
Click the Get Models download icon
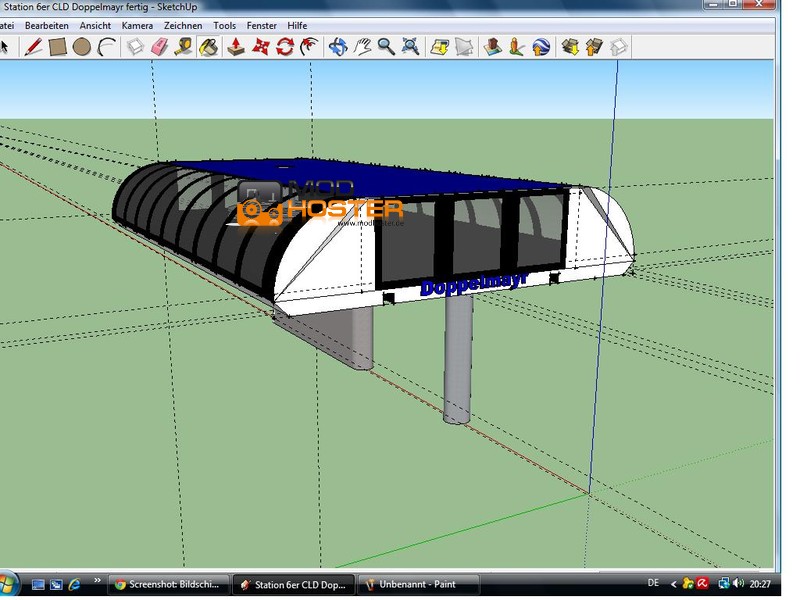point(570,47)
